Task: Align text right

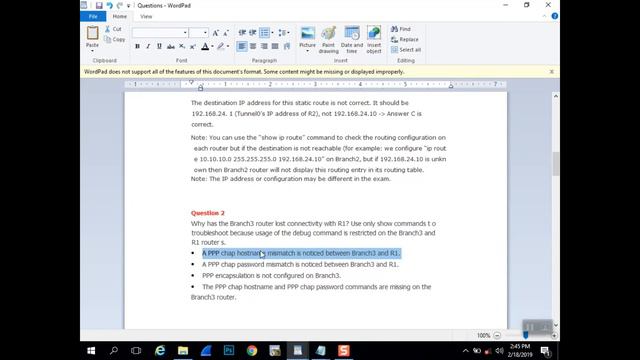Action: pyautogui.click(x=264, y=47)
